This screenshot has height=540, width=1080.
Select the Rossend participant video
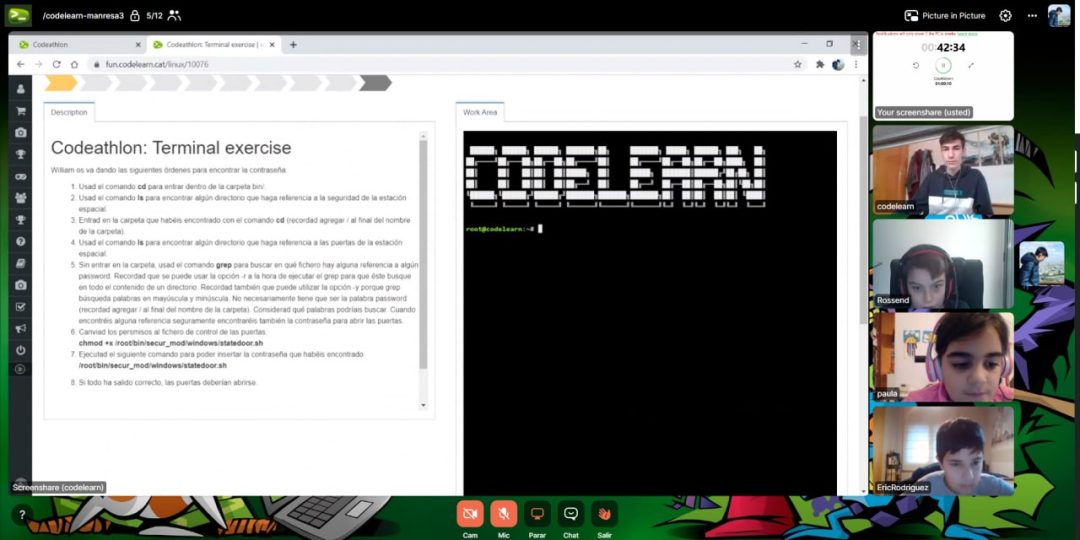tap(943, 264)
